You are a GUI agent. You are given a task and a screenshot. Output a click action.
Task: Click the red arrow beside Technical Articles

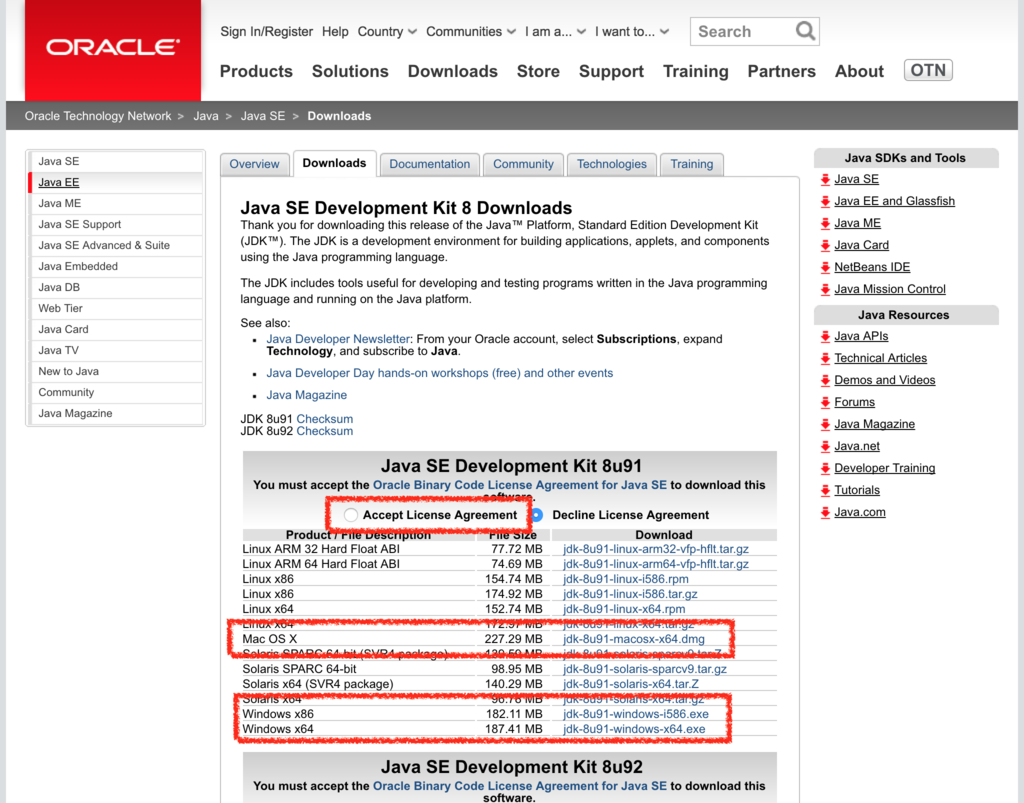coord(825,358)
